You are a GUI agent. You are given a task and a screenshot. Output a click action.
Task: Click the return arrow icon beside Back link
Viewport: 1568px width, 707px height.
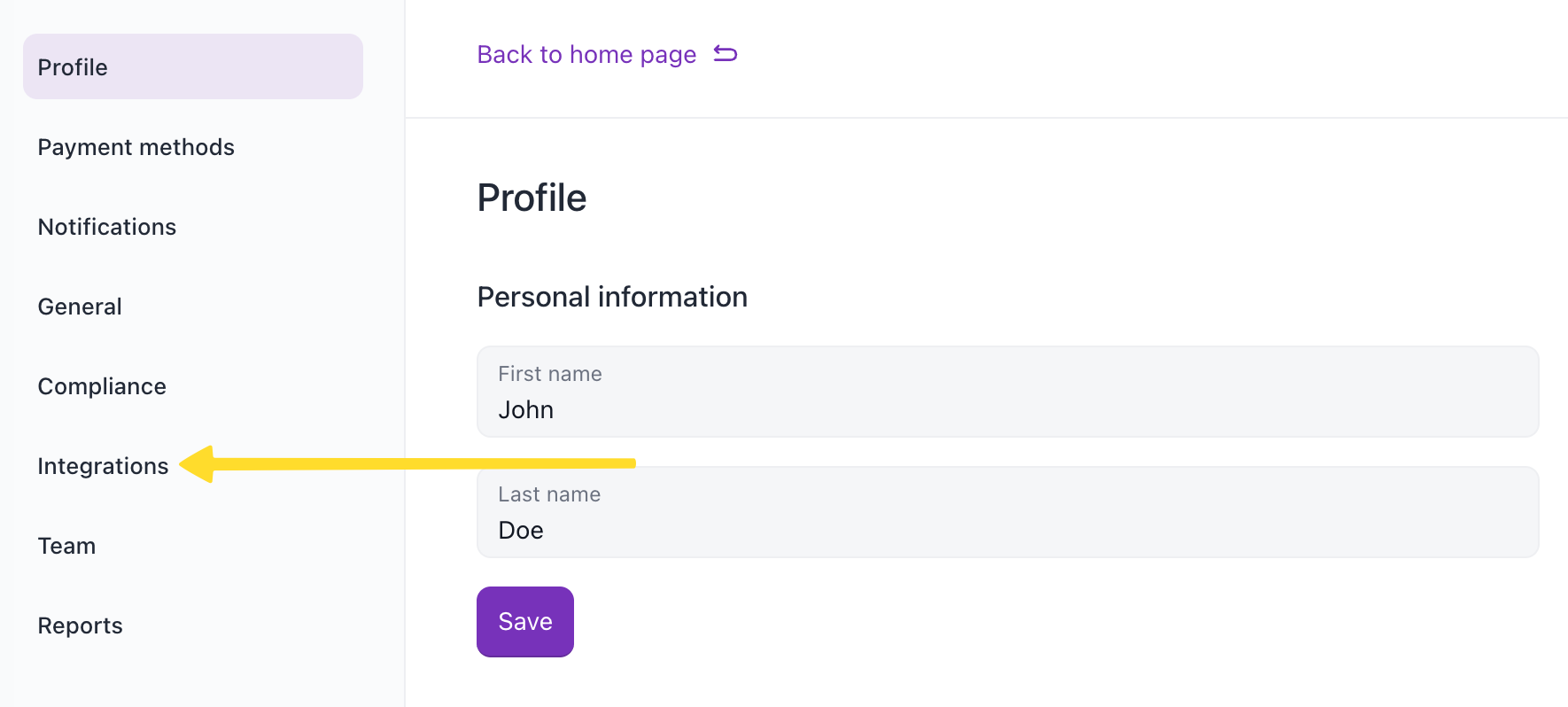point(726,54)
